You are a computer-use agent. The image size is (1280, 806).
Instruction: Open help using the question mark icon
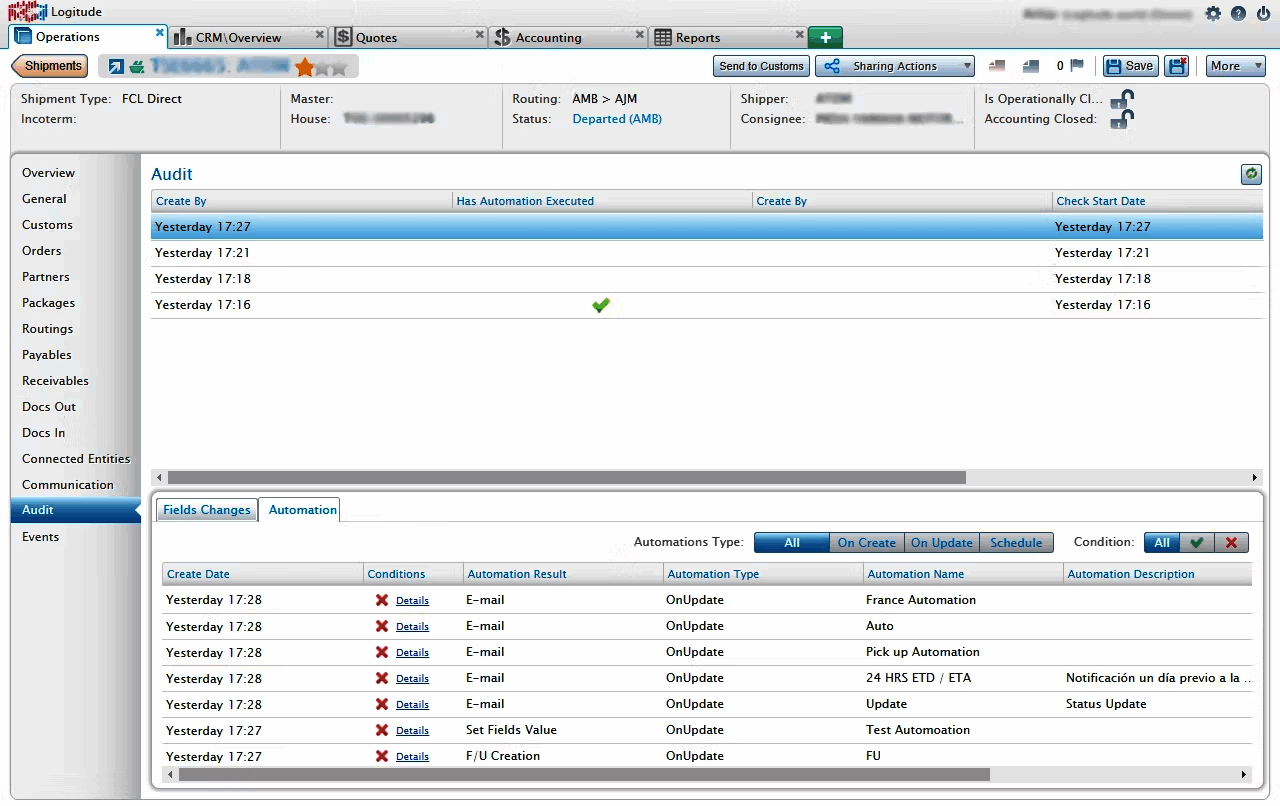(x=1237, y=12)
